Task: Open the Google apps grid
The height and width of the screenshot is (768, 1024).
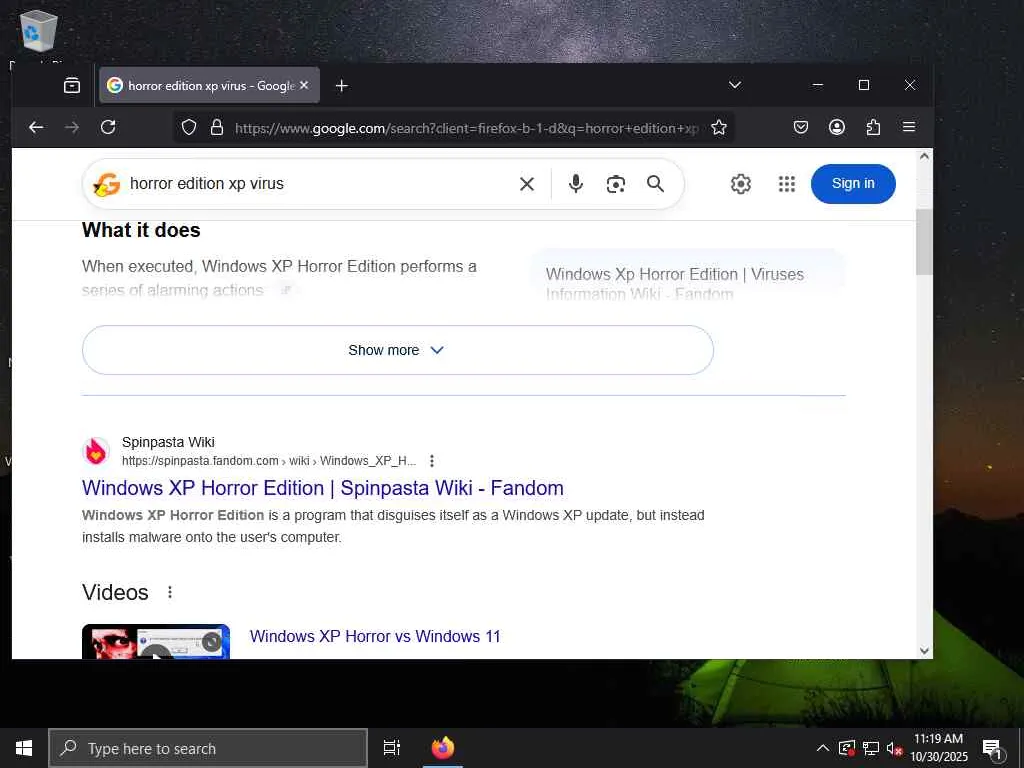Action: 787,184
